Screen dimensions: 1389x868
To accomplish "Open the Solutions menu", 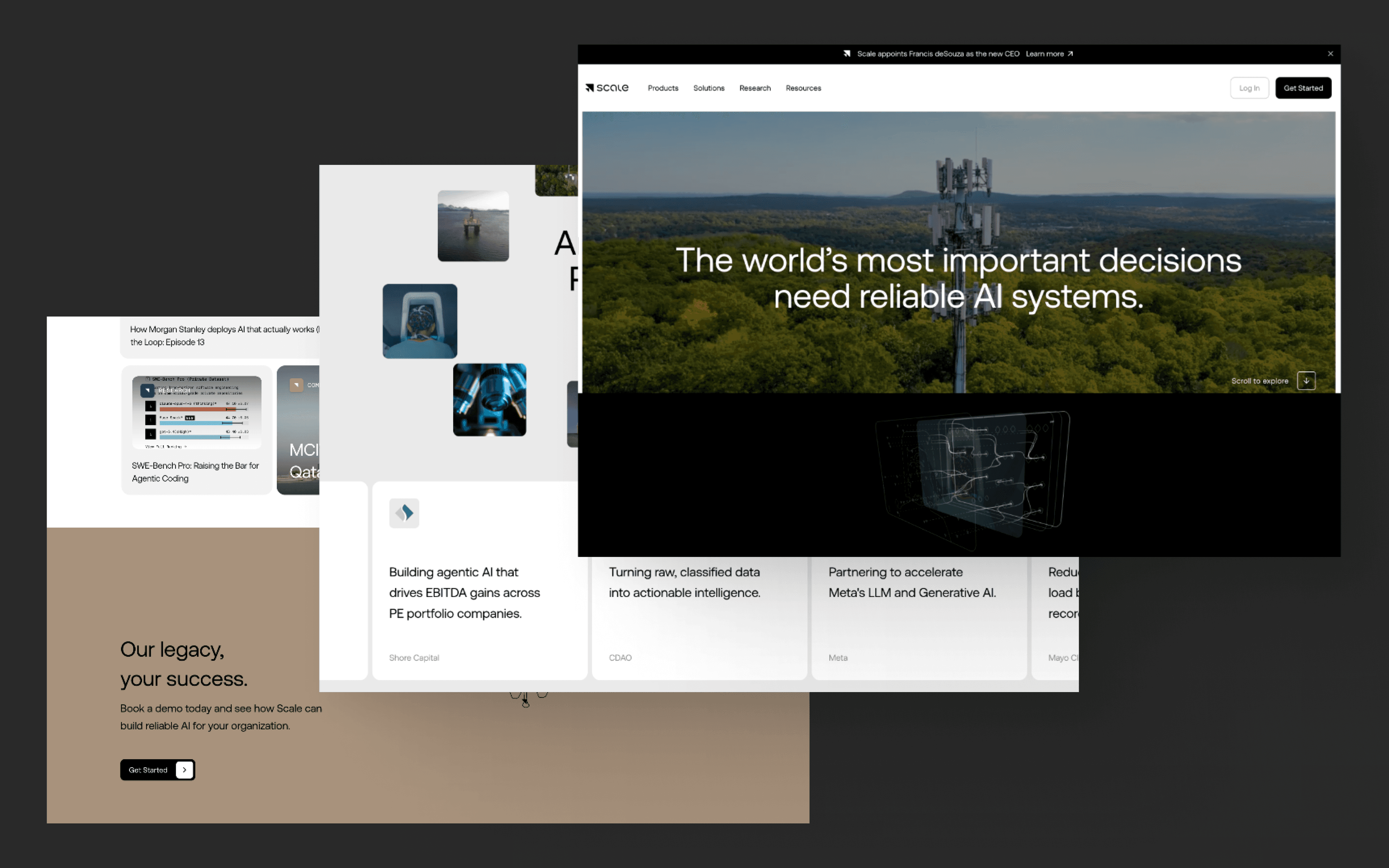I will (x=709, y=88).
